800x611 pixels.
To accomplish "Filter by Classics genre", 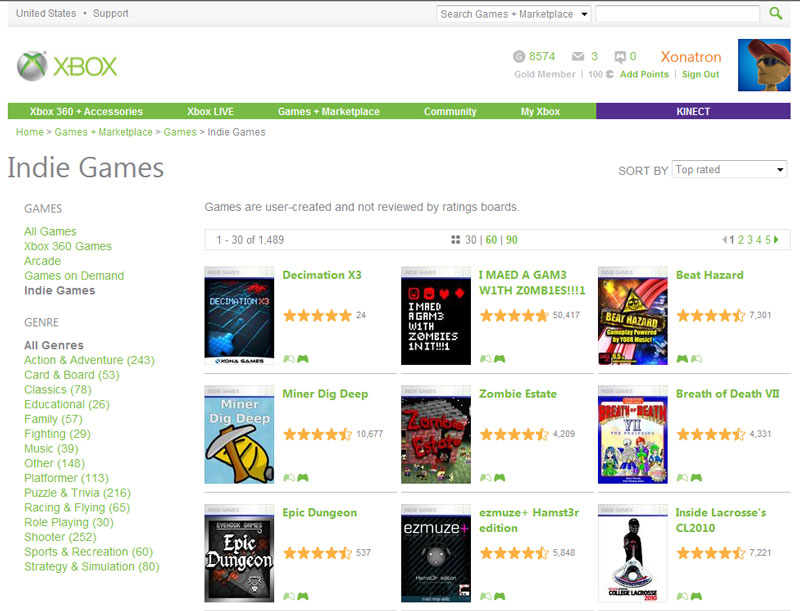I will click(x=58, y=390).
